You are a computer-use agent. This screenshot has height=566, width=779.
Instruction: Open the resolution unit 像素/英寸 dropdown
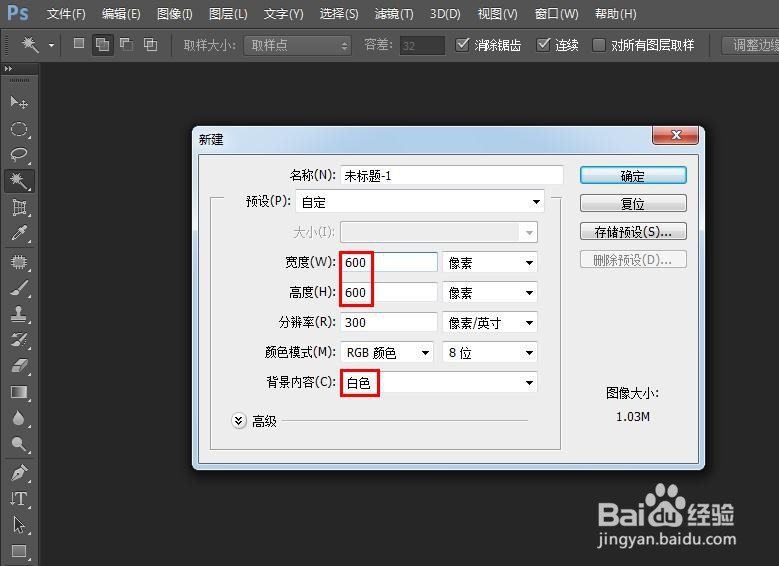(489, 323)
